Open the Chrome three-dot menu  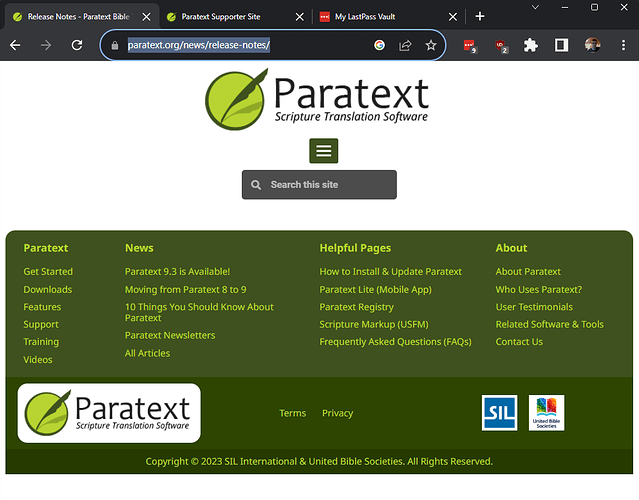(x=623, y=45)
